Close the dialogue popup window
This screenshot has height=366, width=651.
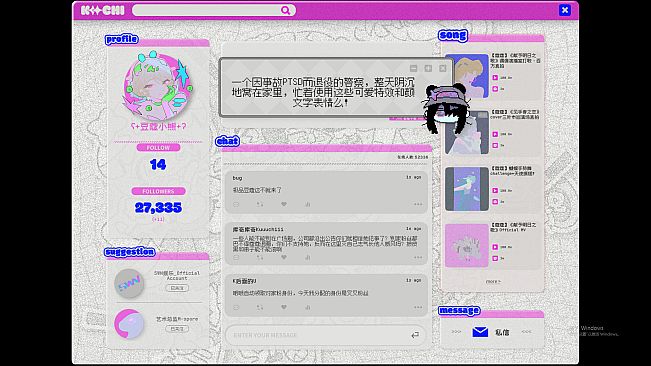pyautogui.click(x=443, y=68)
